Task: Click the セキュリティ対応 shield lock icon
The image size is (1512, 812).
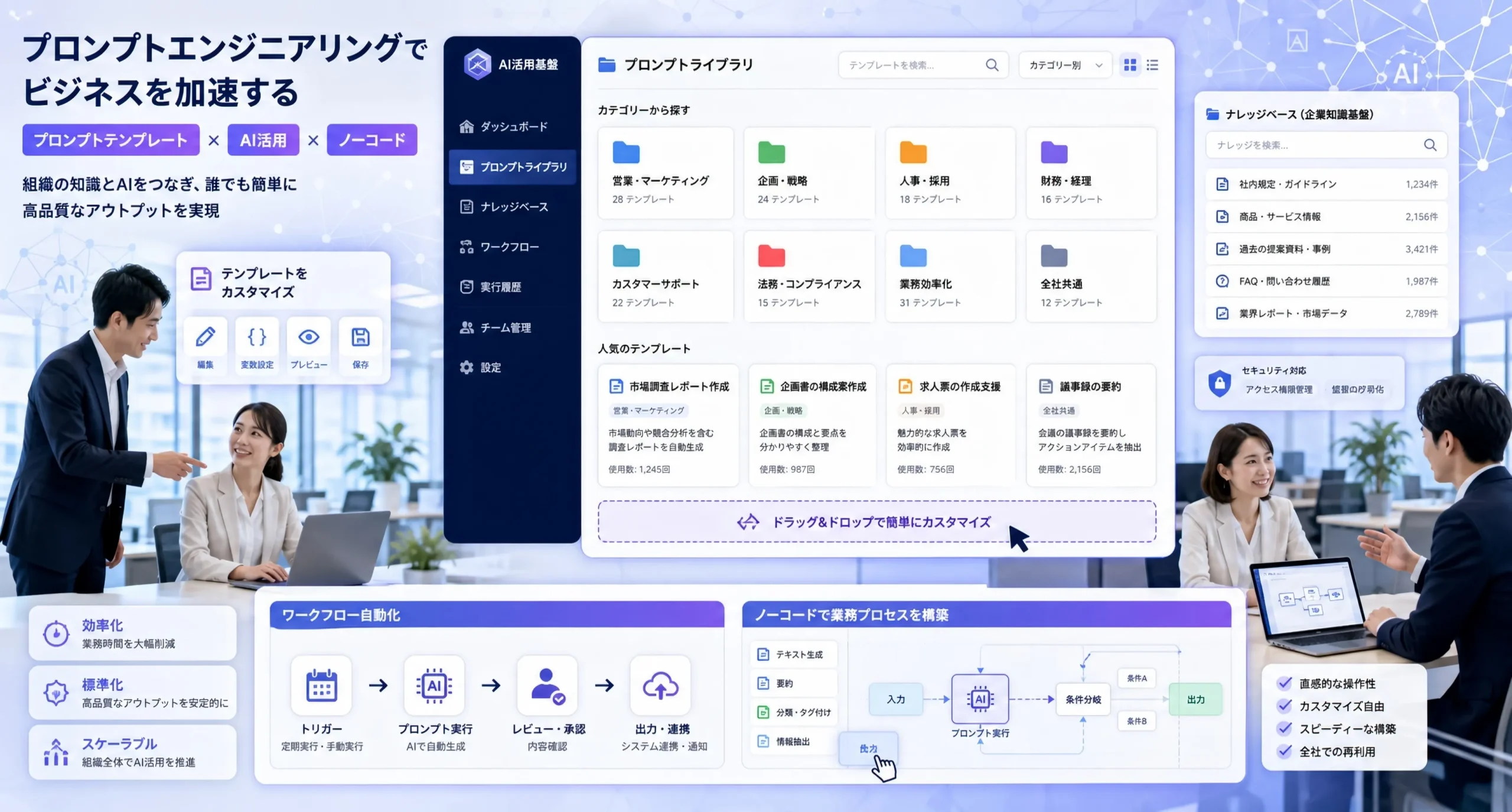Action: coord(1219,383)
